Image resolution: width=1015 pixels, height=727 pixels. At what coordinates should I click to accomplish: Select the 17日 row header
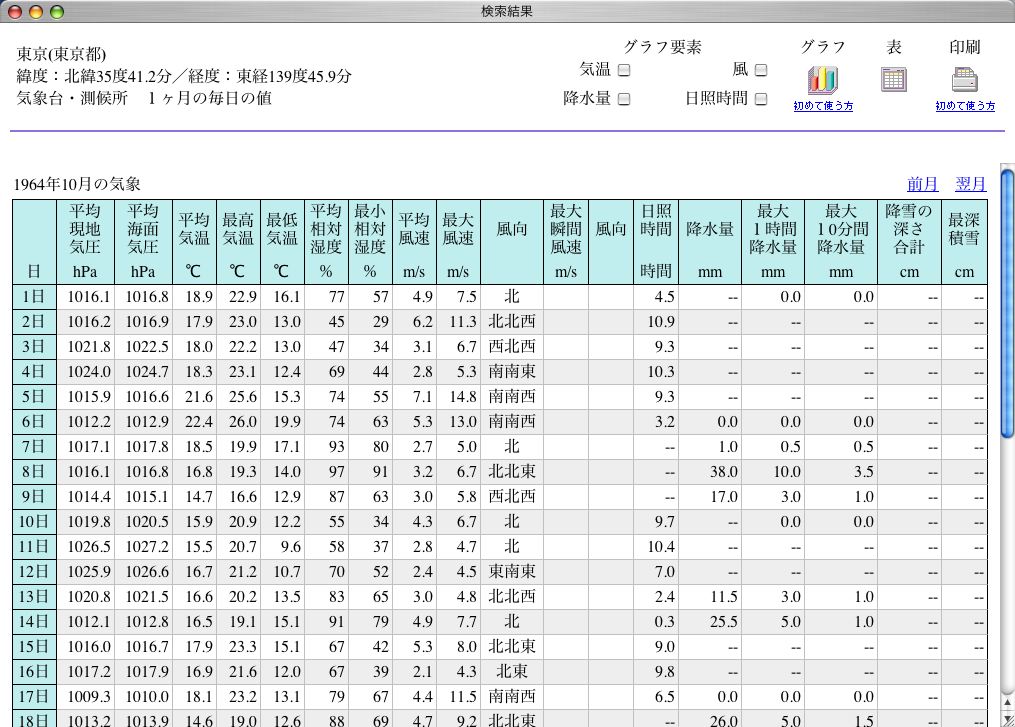[34, 697]
